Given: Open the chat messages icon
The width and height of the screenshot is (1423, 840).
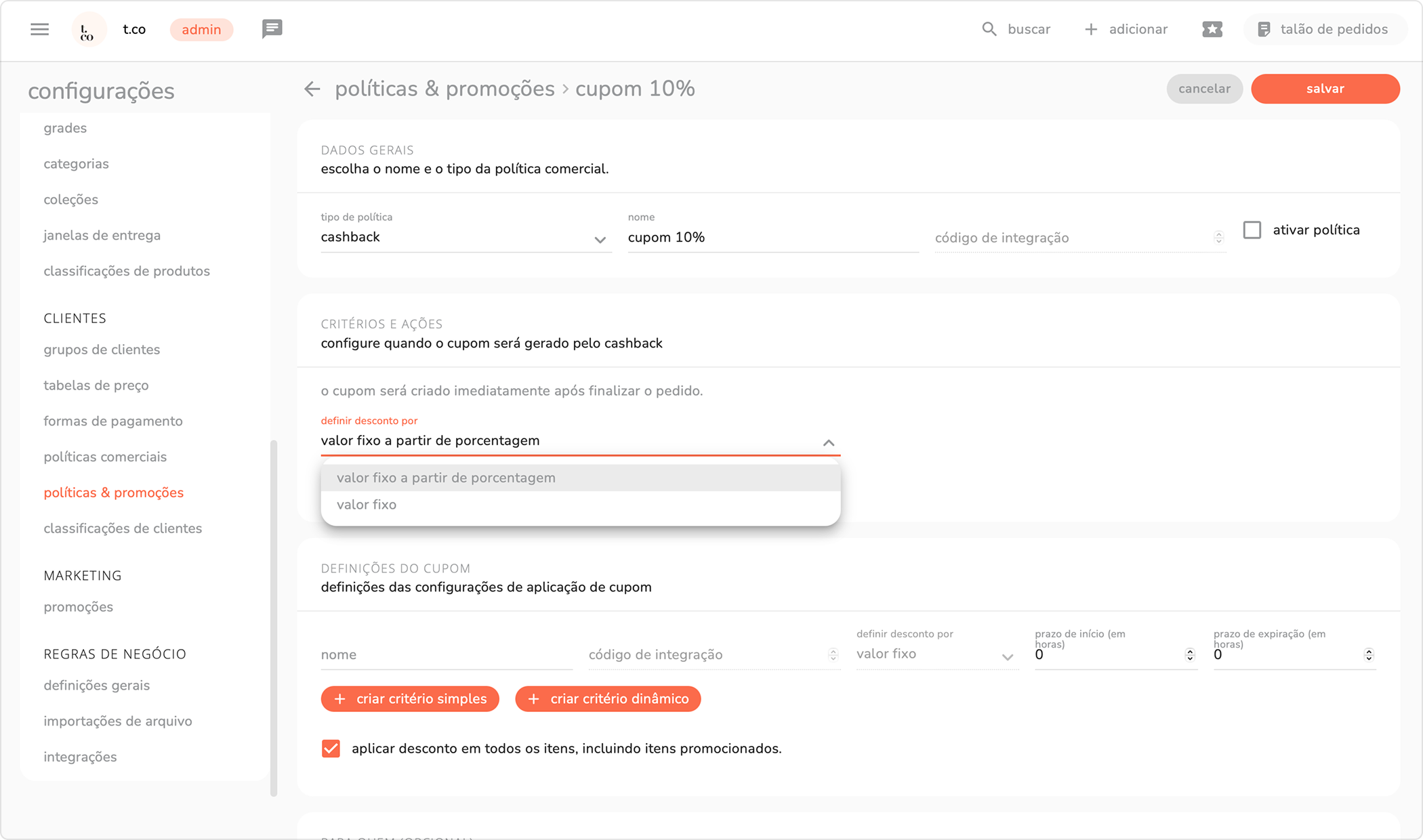Looking at the screenshot, I should [x=272, y=29].
